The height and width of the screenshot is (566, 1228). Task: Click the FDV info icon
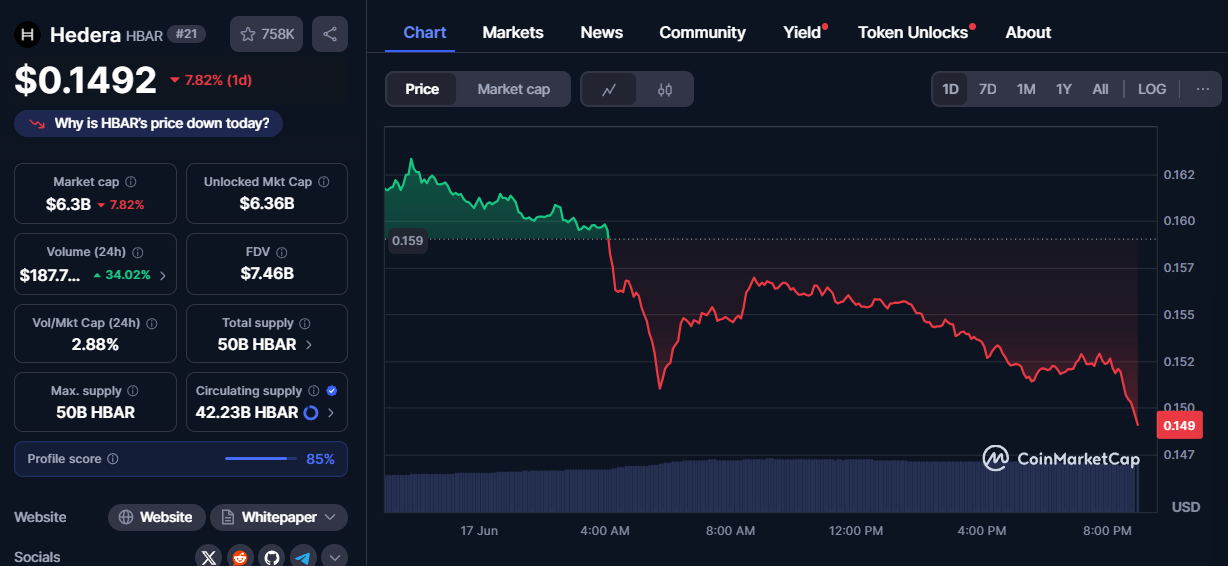[x=283, y=253]
